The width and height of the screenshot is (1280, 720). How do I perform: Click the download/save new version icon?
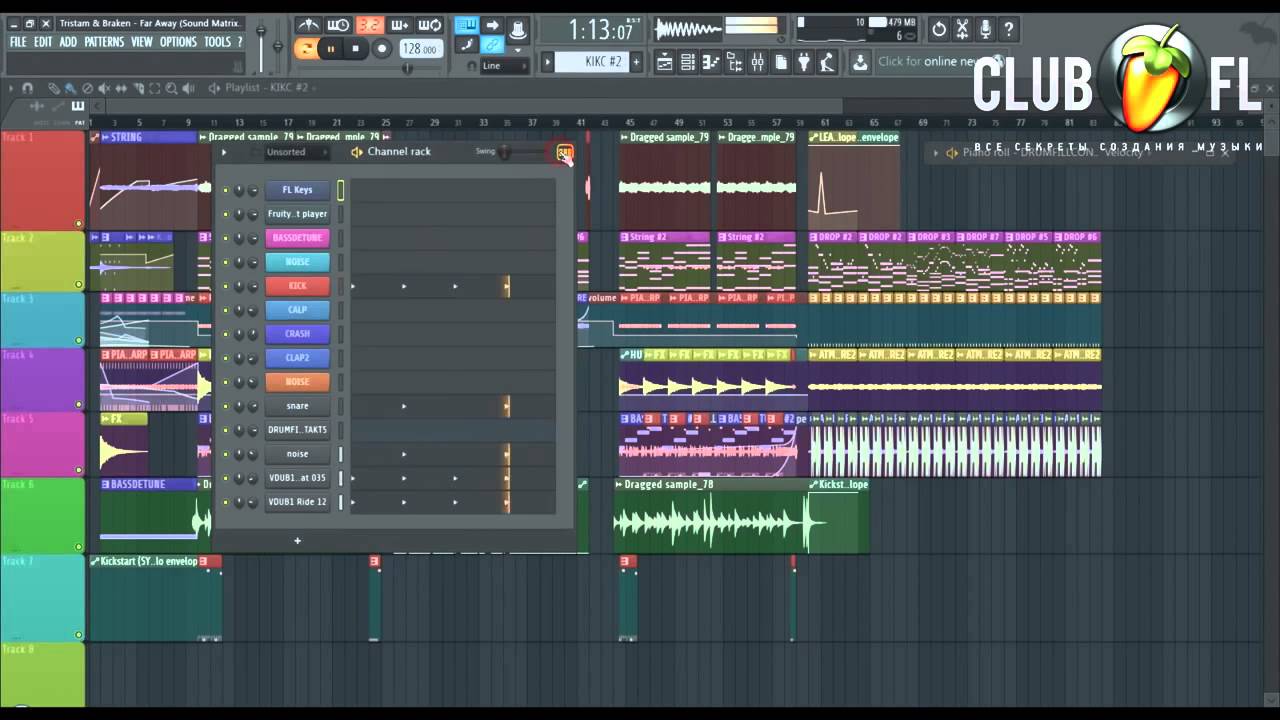860,62
